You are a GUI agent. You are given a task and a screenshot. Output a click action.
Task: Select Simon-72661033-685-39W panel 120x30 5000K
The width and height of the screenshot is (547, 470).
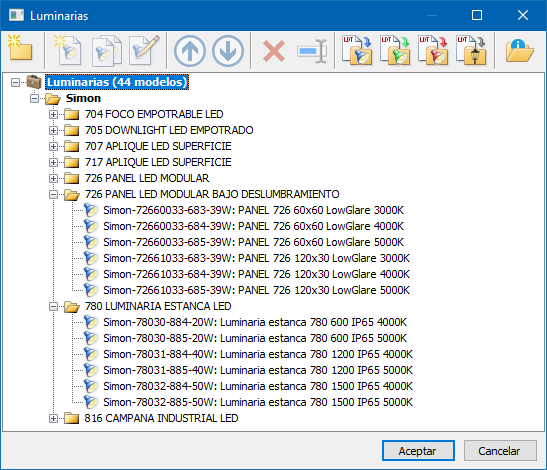tap(256, 290)
